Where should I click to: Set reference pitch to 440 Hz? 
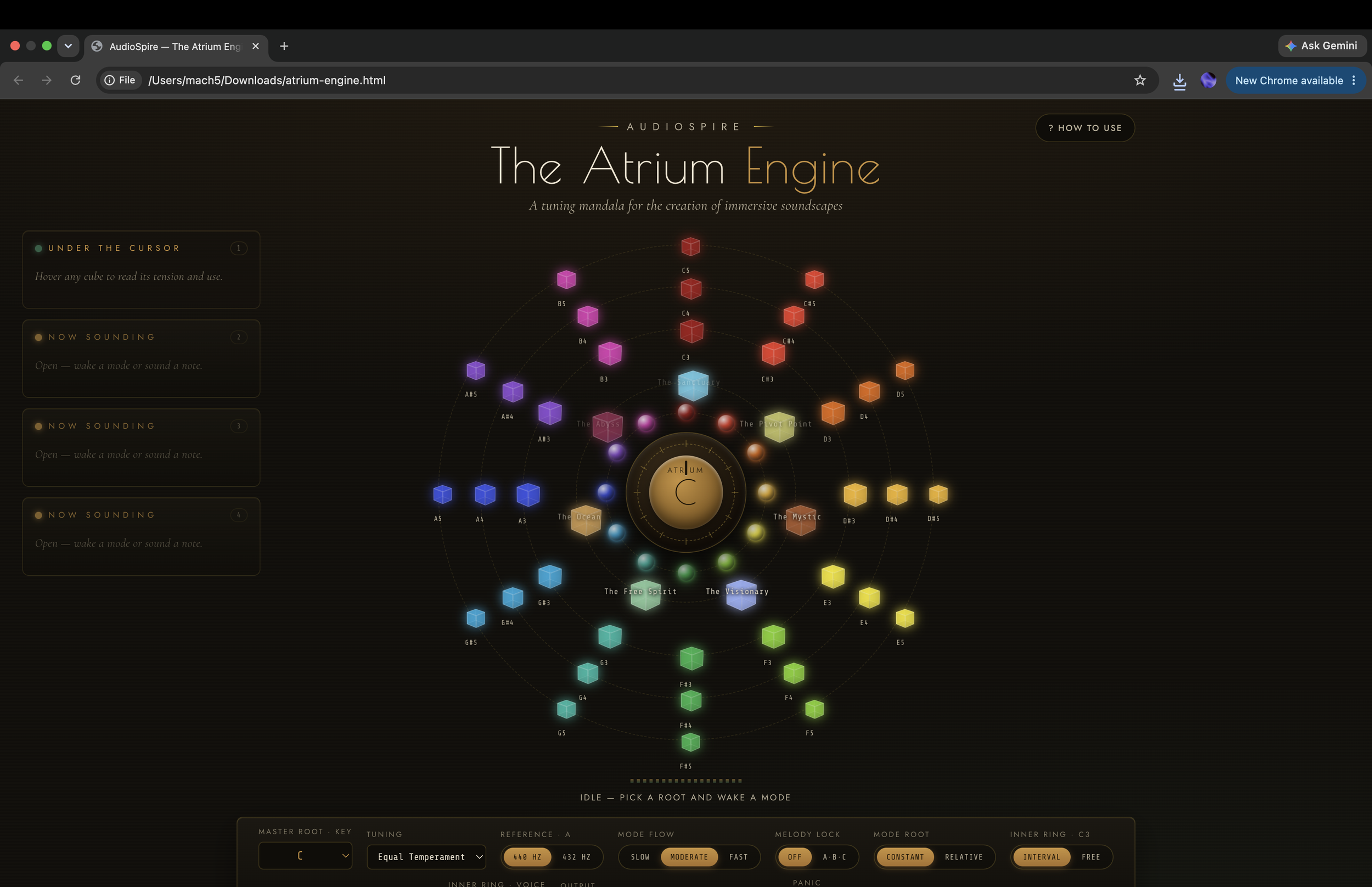527,856
